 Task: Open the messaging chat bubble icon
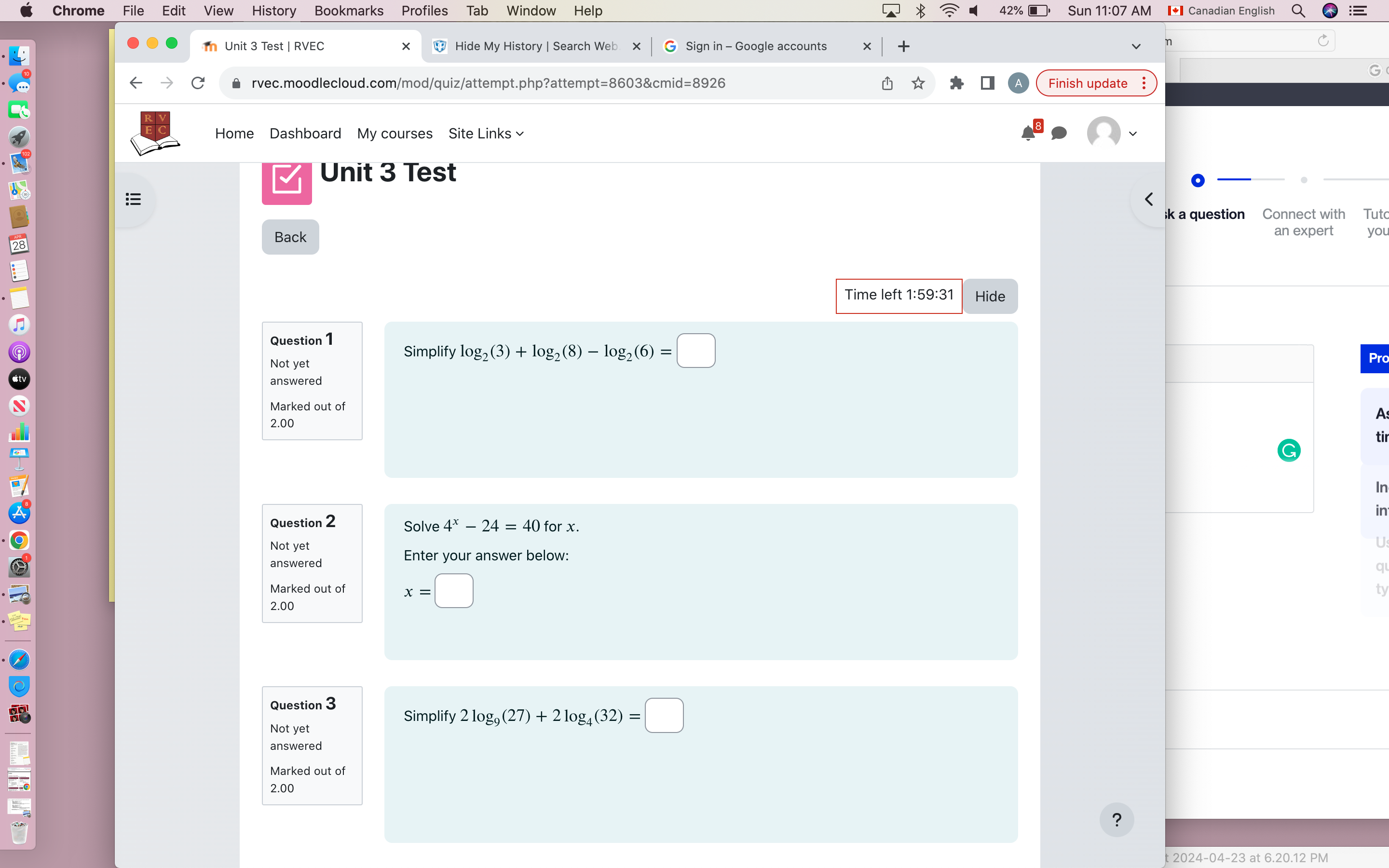coord(1059,134)
